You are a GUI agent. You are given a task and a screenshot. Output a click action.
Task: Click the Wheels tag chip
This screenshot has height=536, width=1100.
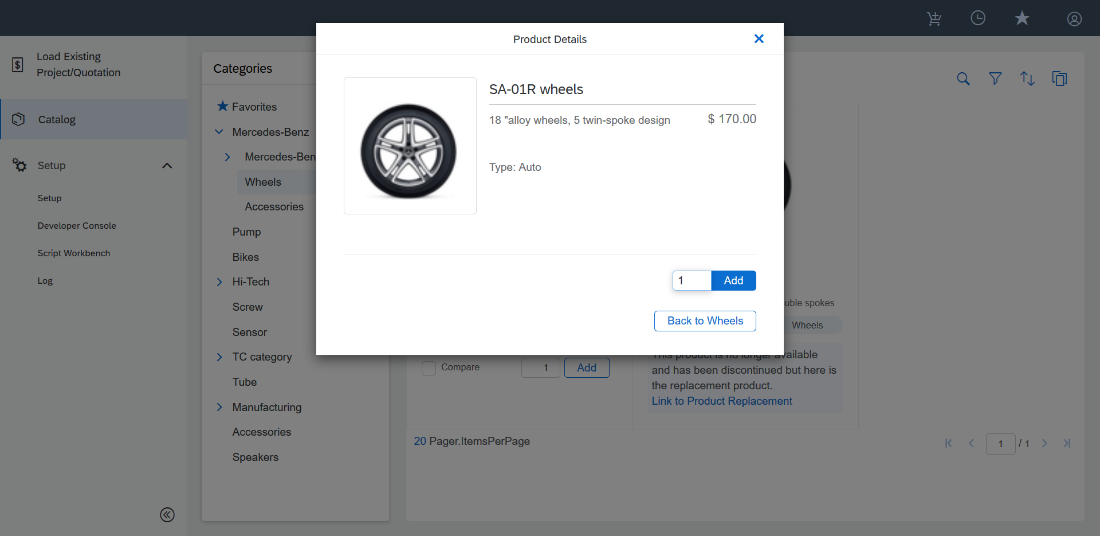[807, 326]
